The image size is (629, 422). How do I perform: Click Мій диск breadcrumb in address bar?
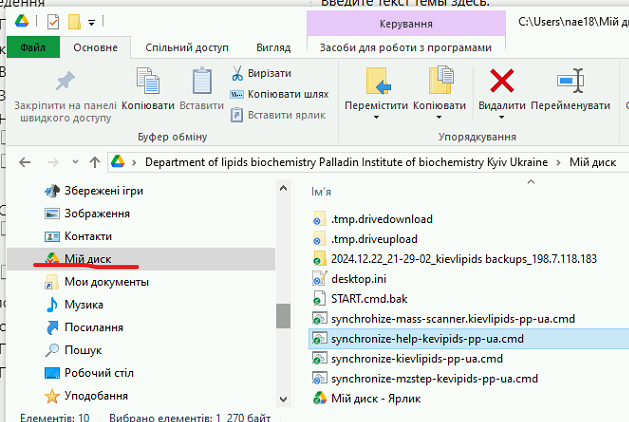pos(592,162)
